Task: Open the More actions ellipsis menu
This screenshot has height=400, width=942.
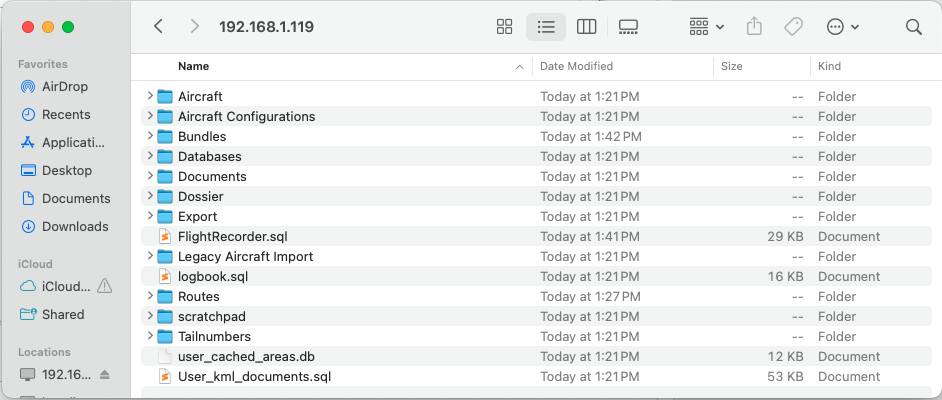Action: [x=843, y=26]
